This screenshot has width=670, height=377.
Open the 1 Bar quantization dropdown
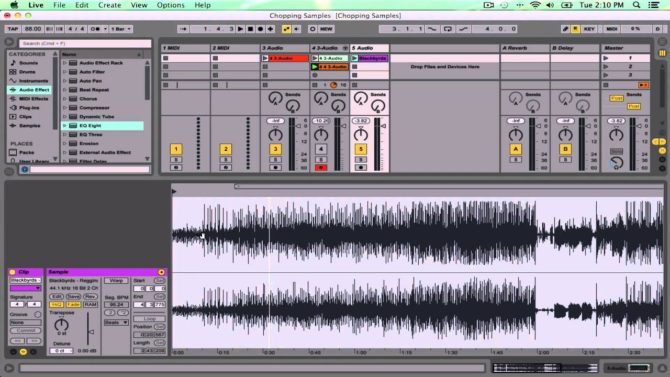(121, 29)
